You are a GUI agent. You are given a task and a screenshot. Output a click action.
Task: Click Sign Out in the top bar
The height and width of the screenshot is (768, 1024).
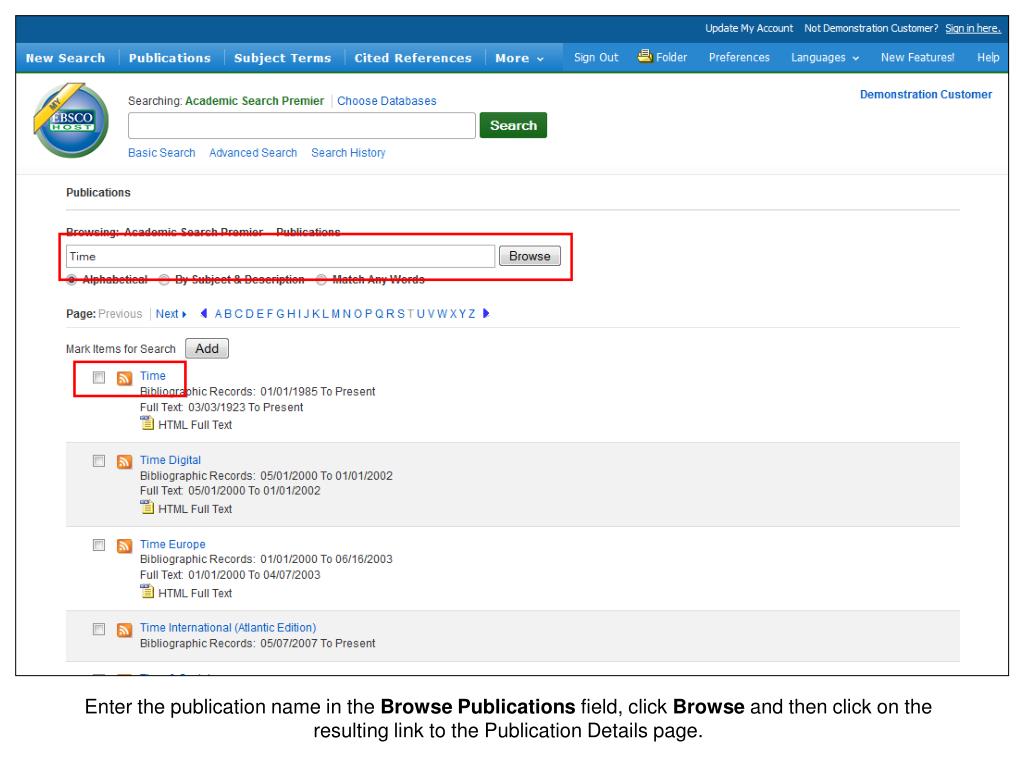(596, 57)
